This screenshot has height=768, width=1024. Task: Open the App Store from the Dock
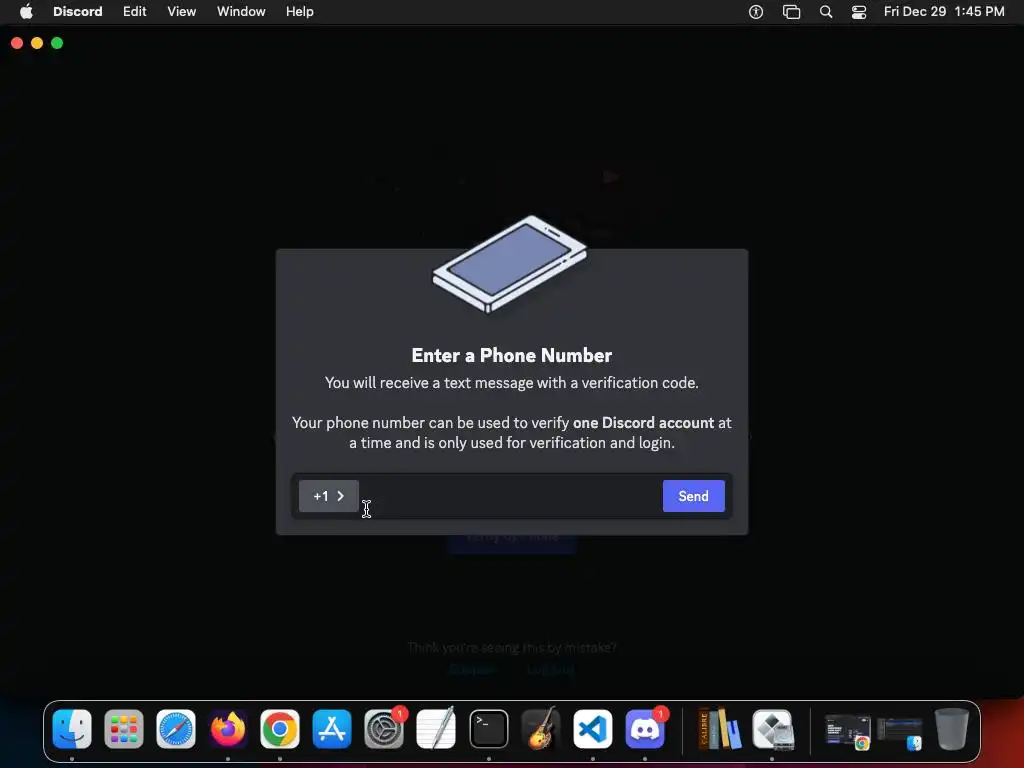click(x=332, y=729)
